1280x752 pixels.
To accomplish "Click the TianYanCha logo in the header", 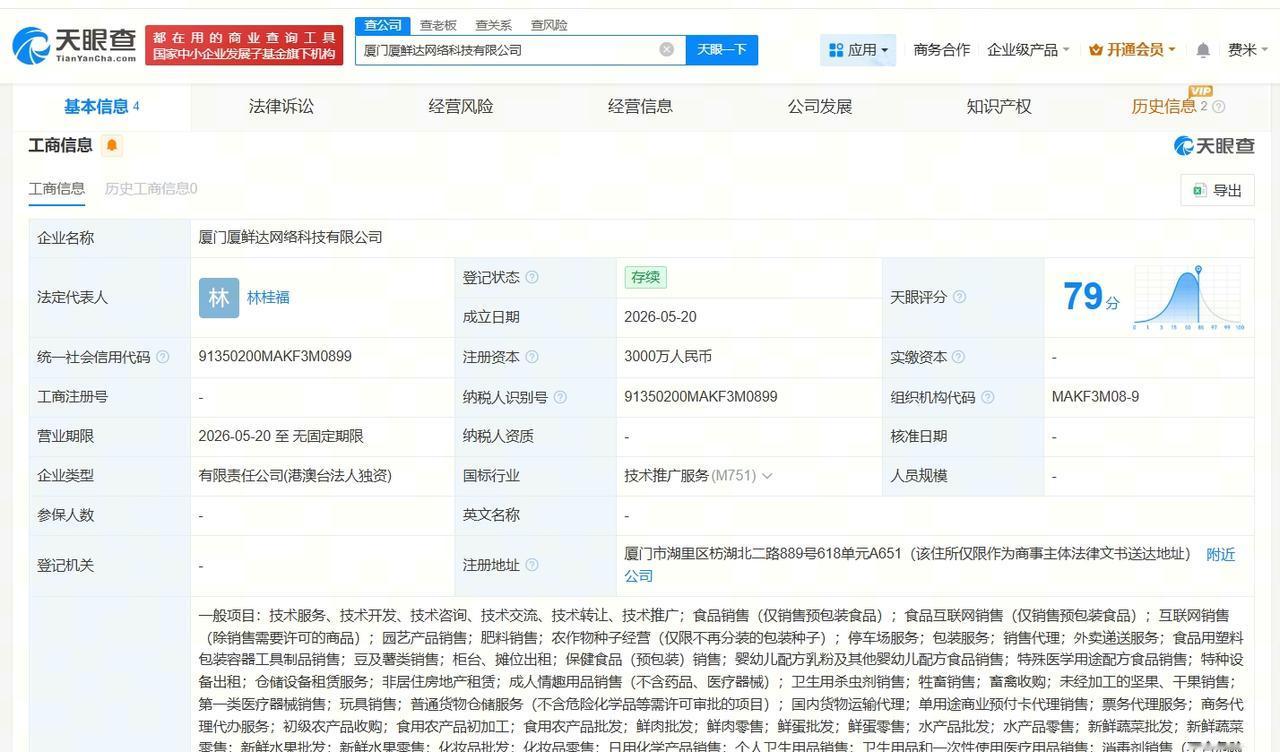I will [x=75, y=45].
